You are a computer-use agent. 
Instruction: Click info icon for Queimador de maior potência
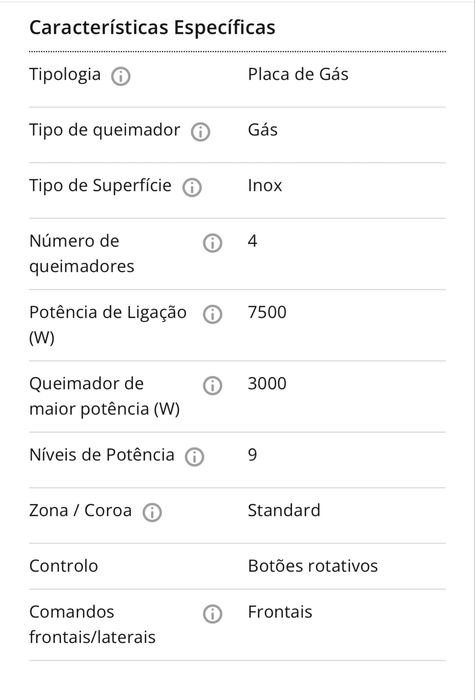pyautogui.click(x=212, y=386)
